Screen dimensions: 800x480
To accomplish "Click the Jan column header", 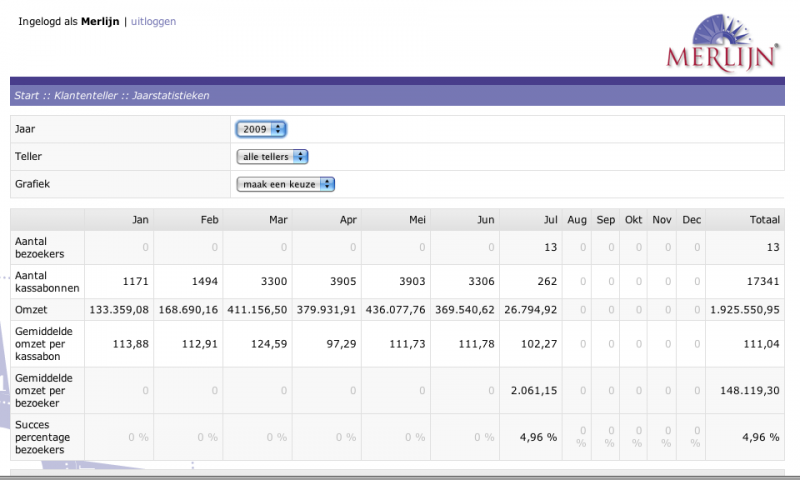I will (140, 219).
